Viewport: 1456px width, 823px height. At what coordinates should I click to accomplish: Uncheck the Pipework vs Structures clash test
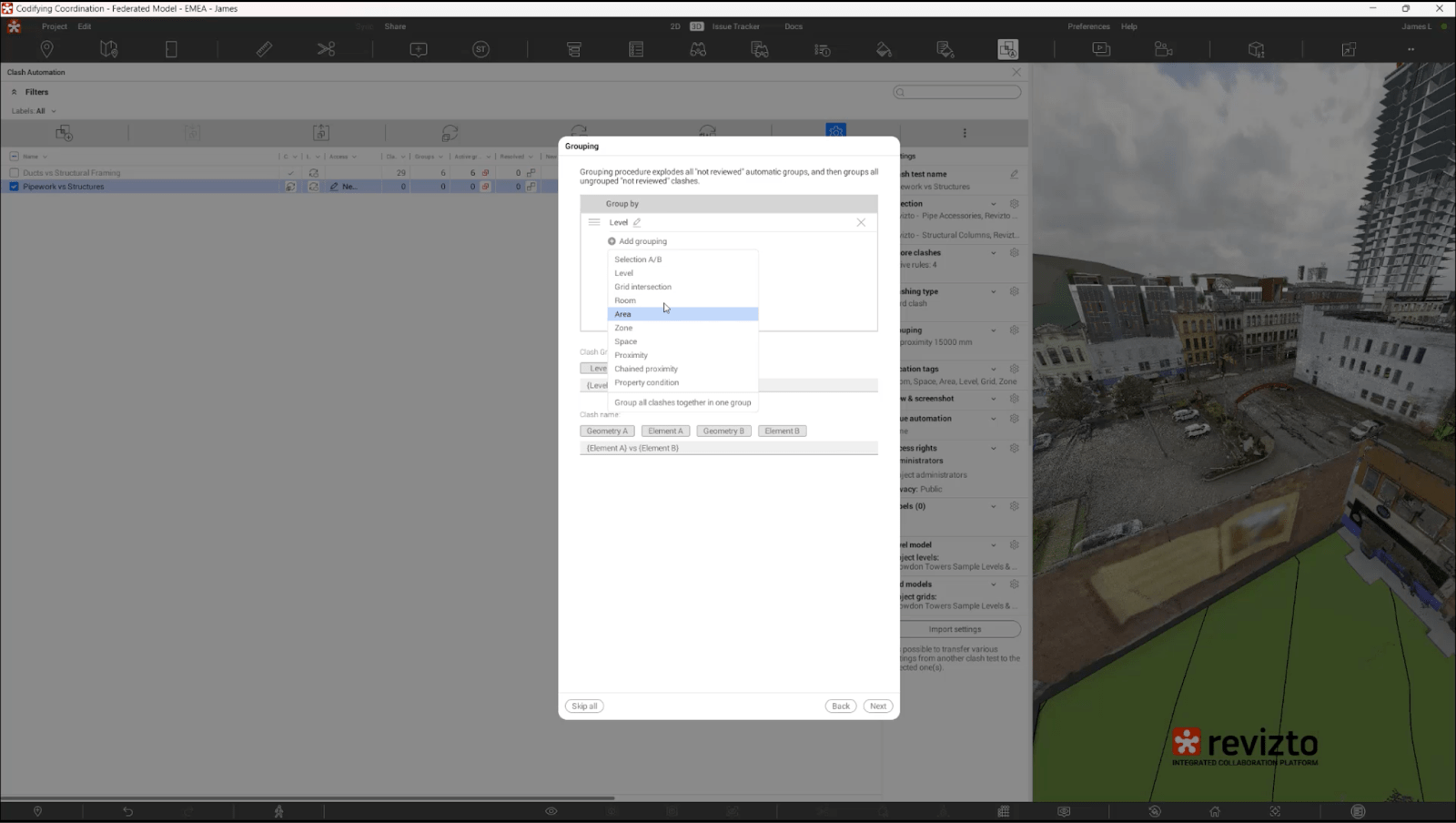tap(13, 186)
